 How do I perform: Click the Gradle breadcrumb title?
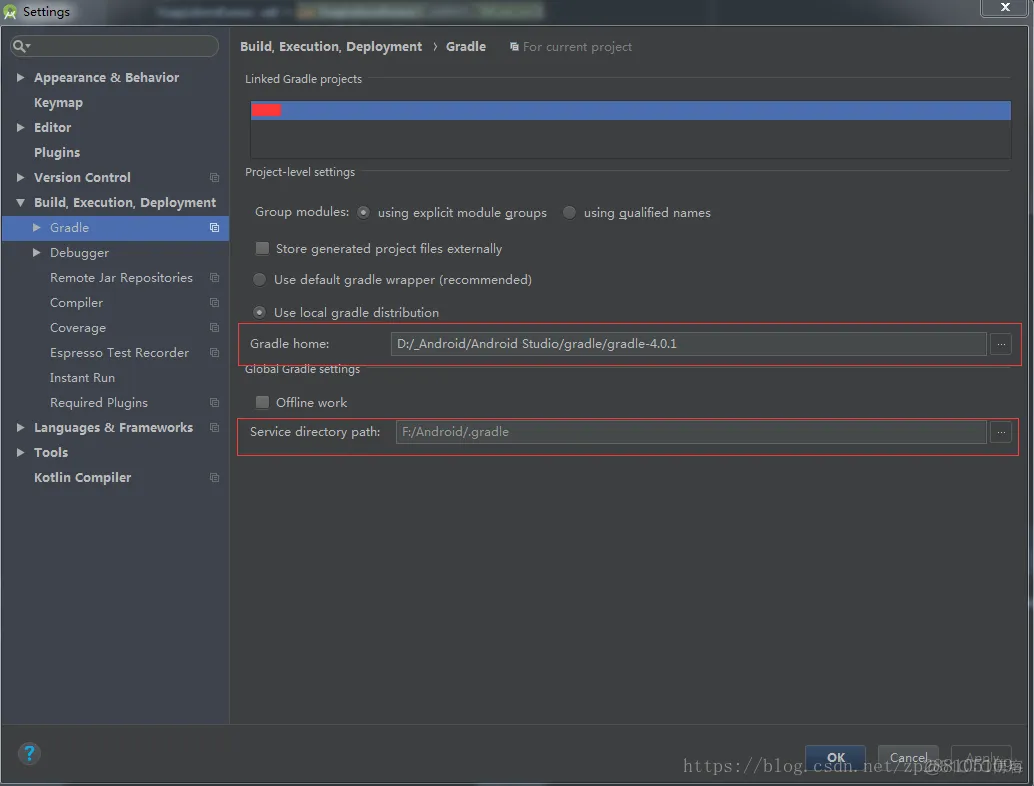(466, 47)
